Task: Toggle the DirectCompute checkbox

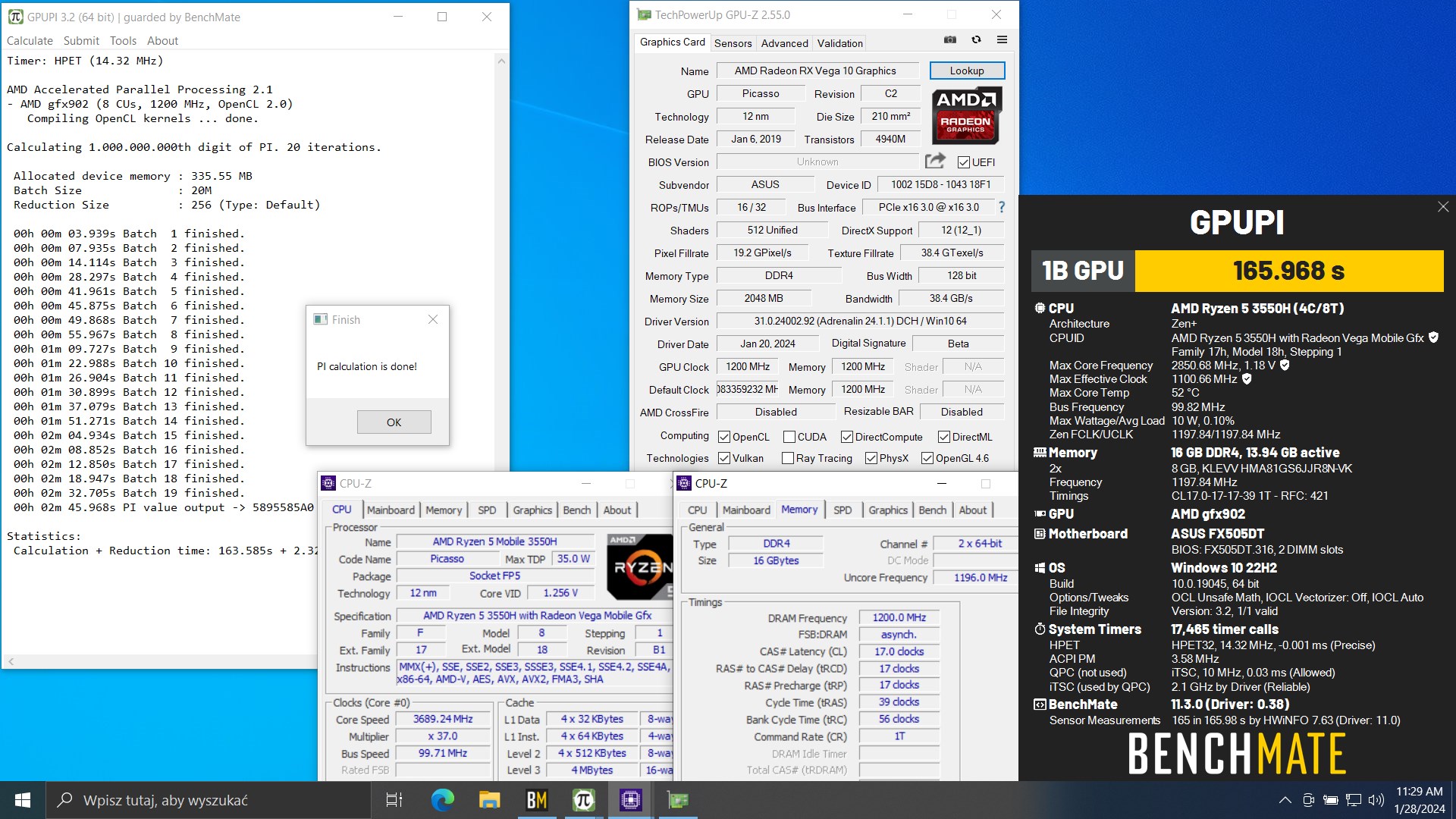Action: [x=847, y=437]
